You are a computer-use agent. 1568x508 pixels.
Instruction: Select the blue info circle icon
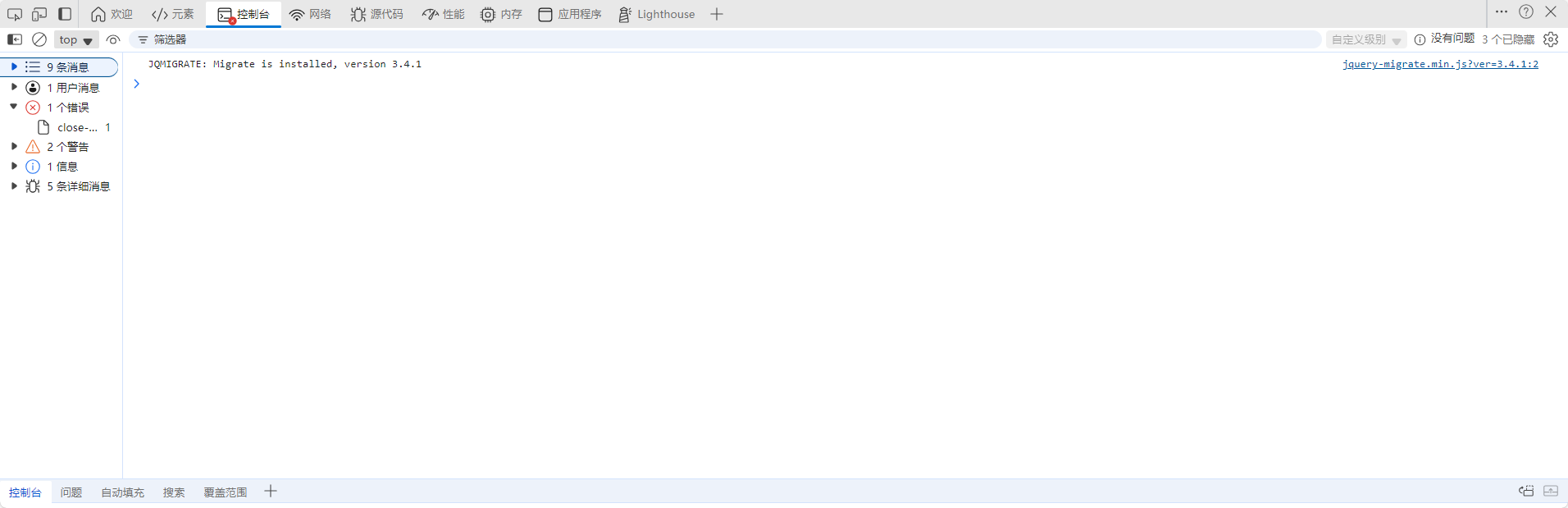tap(33, 167)
